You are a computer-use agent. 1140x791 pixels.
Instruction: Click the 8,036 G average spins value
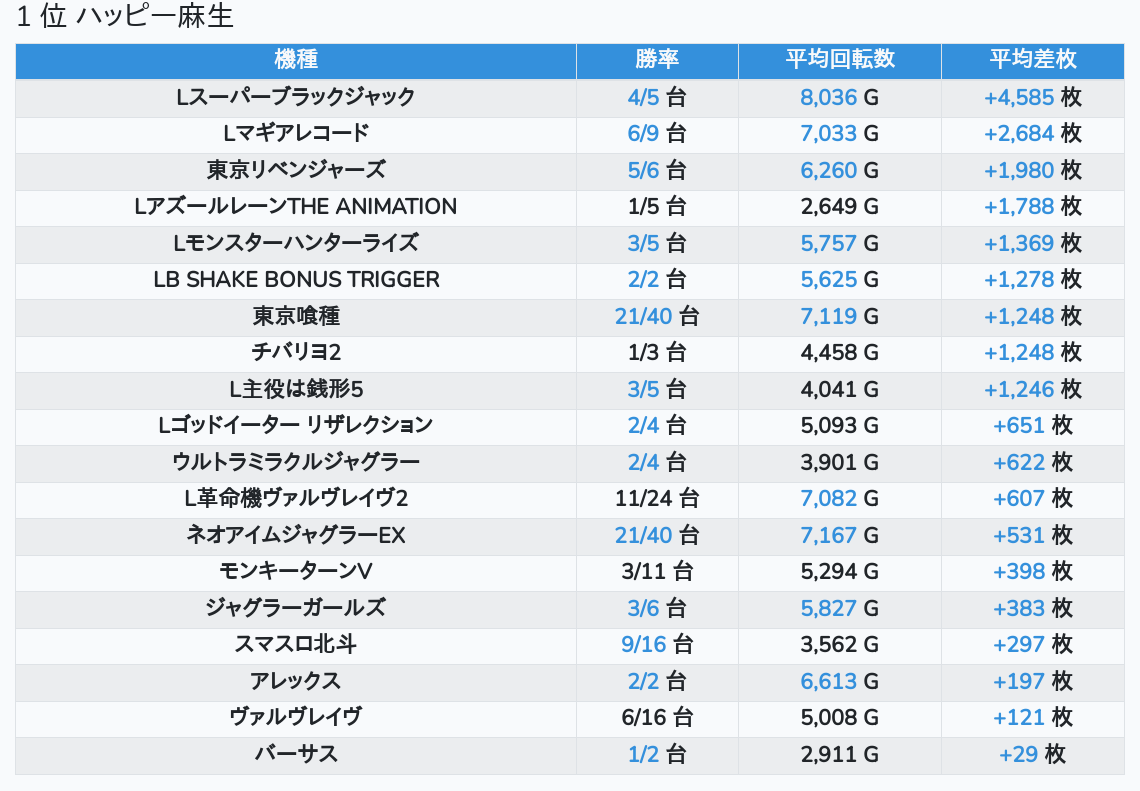pos(839,97)
